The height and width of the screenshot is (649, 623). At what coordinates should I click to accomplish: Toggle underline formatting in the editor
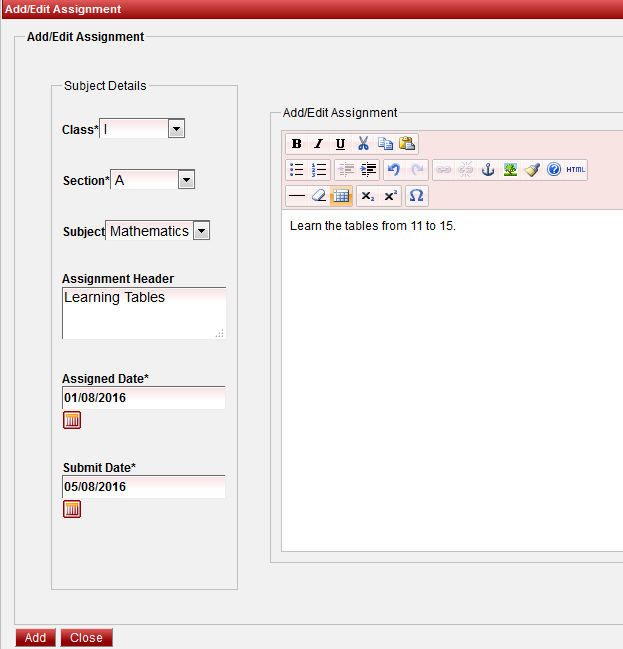click(x=340, y=144)
